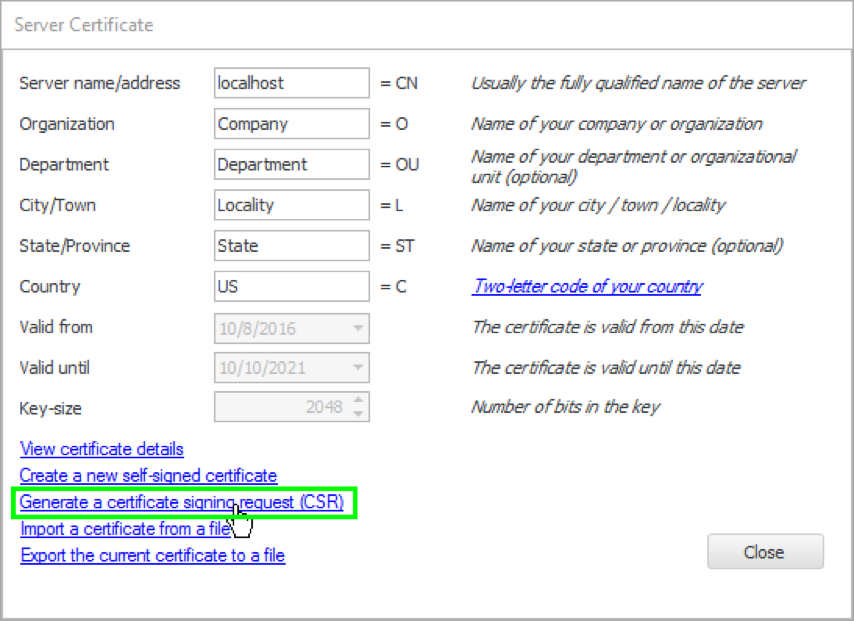Screen dimensions: 854x621
Task: Click the Key-size value field showing 2048
Action: 282,407
